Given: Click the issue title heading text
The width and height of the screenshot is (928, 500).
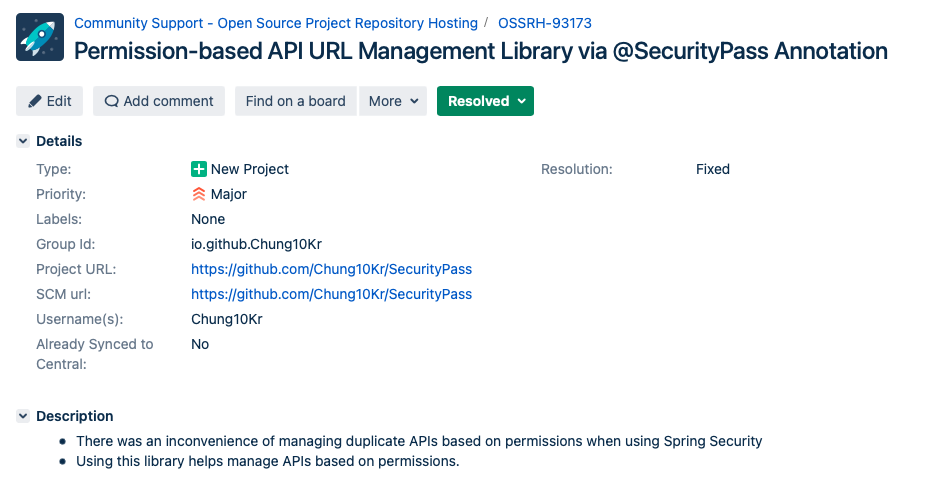Looking at the screenshot, I should pos(481,50).
